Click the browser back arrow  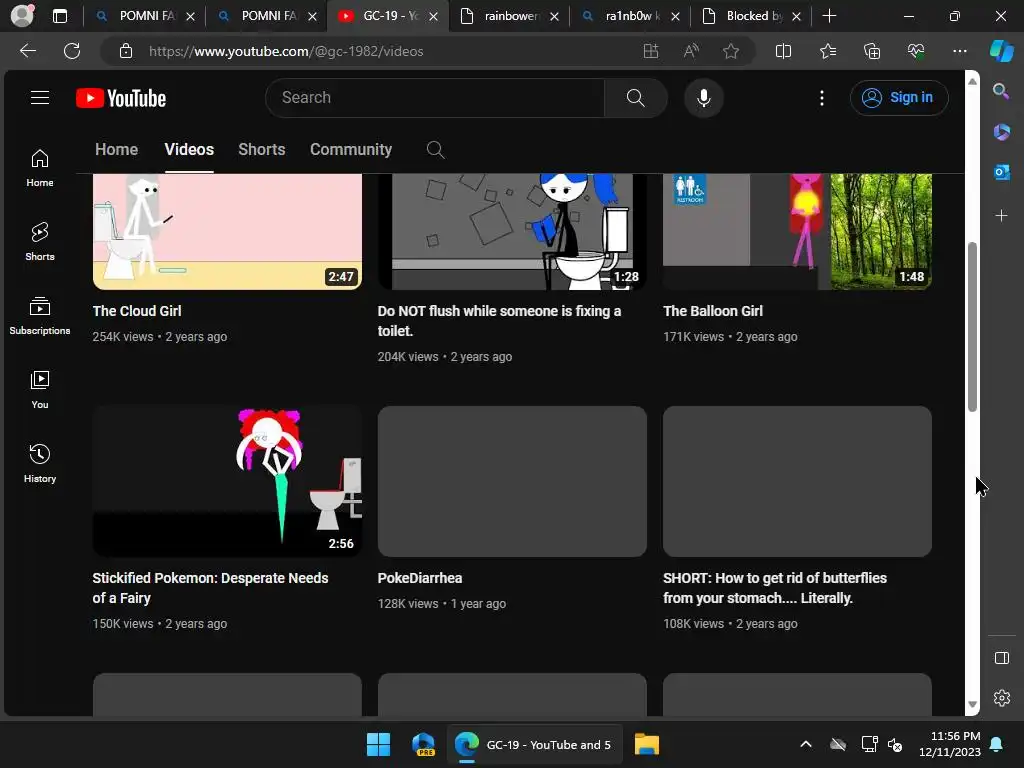pyautogui.click(x=27, y=51)
